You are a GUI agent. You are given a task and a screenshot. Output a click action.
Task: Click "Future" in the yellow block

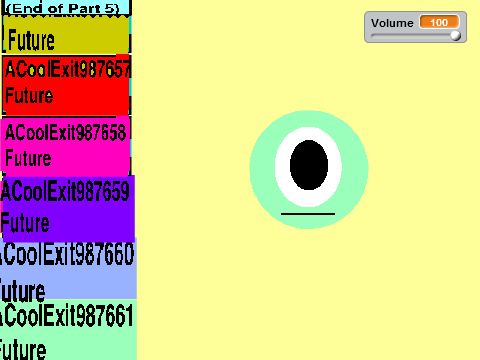[31, 40]
